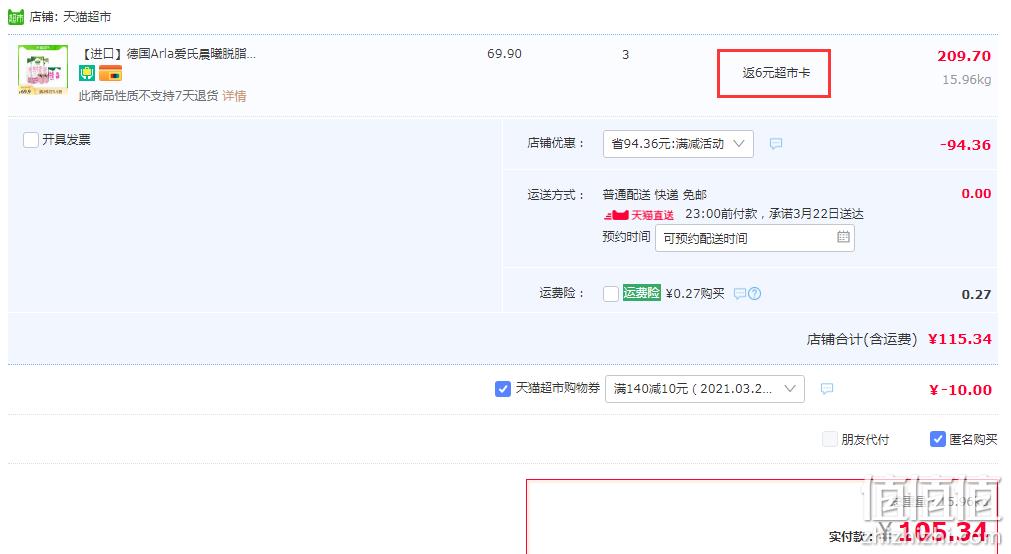Click the ¥0.27购买 insurance purchase text
Screen dimensions: 1011x554
pyautogui.click(x=695, y=293)
